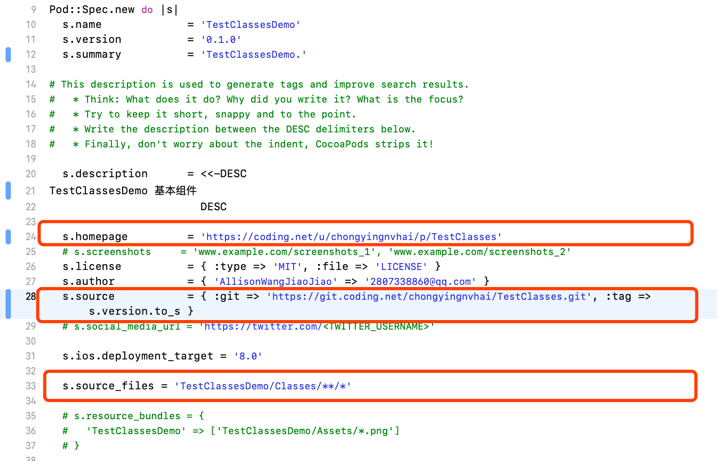Click 'Pod::Spec.new' on line 9

tap(92, 10)
